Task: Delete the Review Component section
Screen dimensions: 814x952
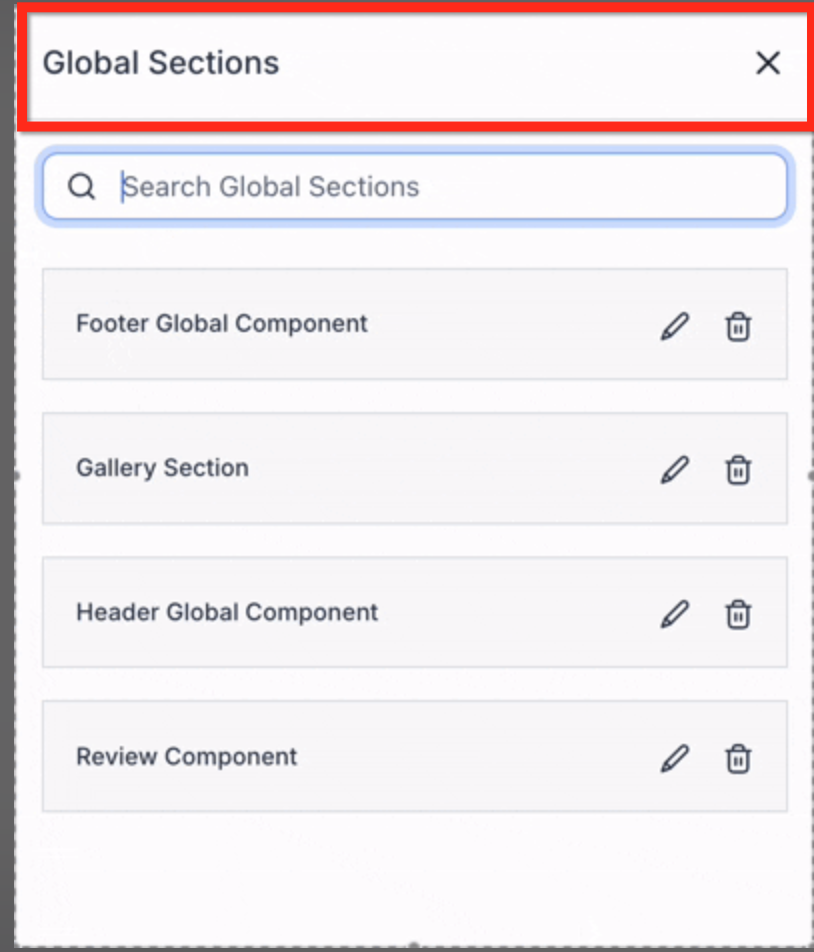Action: click(x=738, y=758)
